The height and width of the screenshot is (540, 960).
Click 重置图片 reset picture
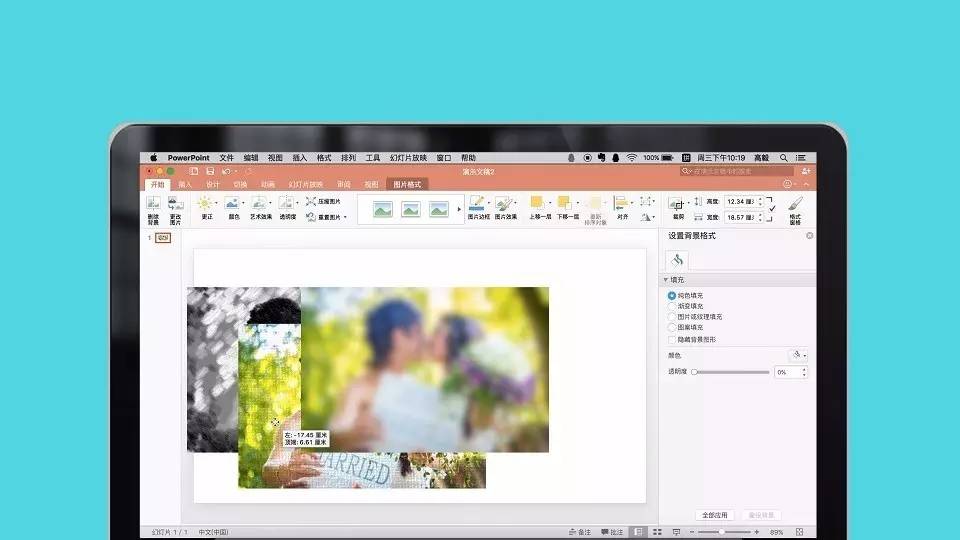point(323,217)
